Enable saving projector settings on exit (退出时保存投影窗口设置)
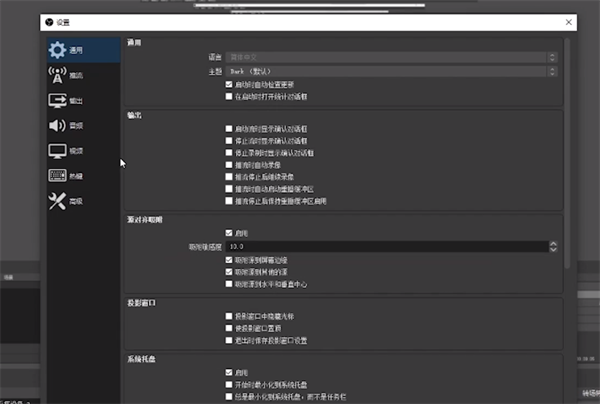This screenshot has height=404, width=600. tap(229, 340)
